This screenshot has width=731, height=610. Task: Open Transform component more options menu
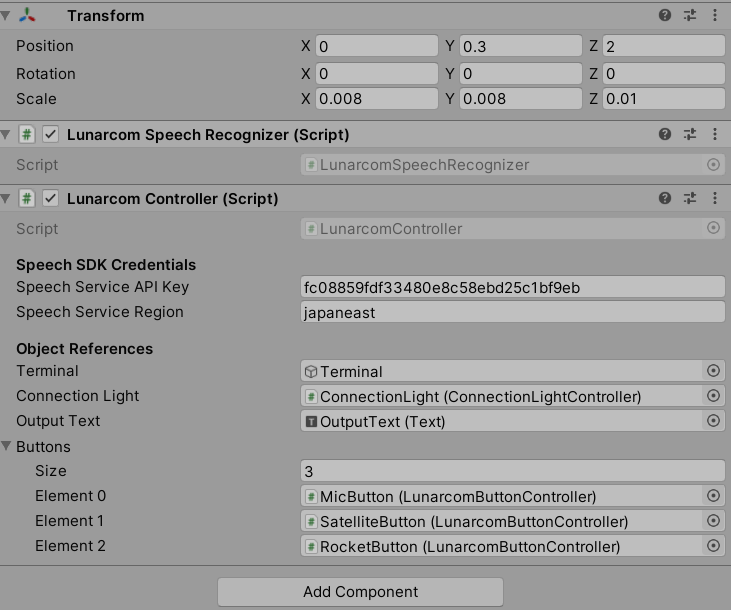coord(715,15)
